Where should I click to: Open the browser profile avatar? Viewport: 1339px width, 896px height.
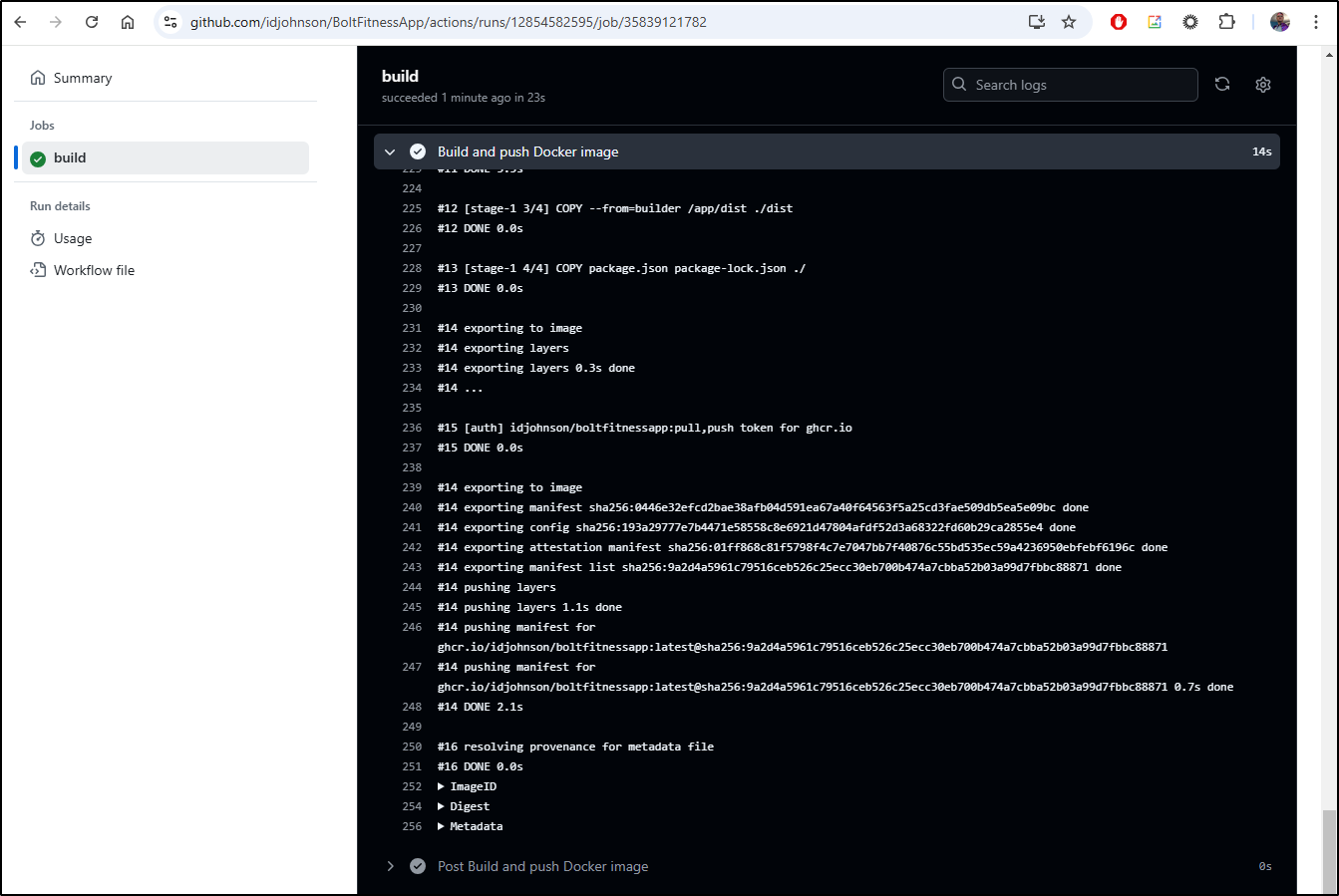(1280, 22)
